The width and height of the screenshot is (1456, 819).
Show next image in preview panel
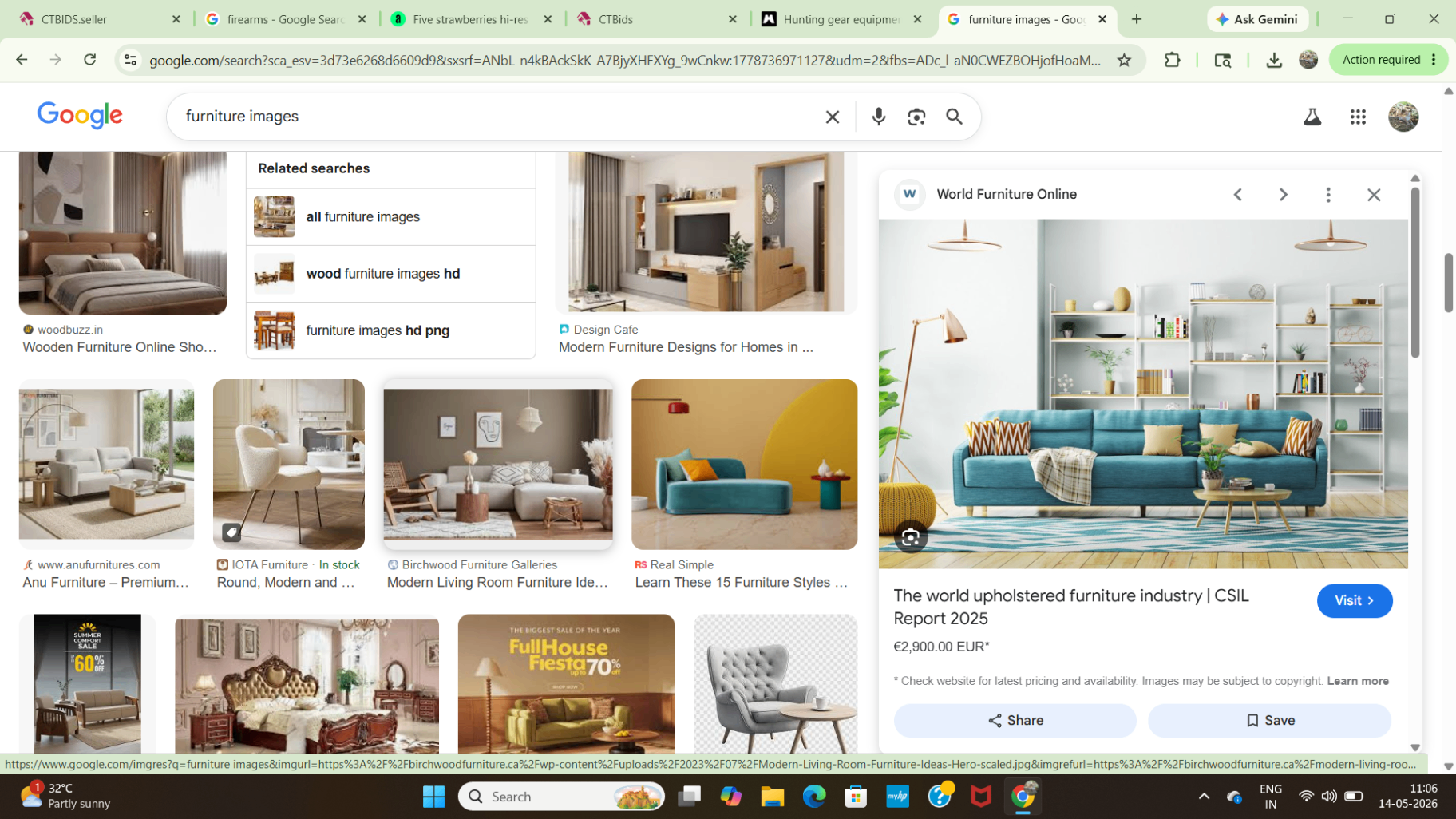click(1283, 195)
